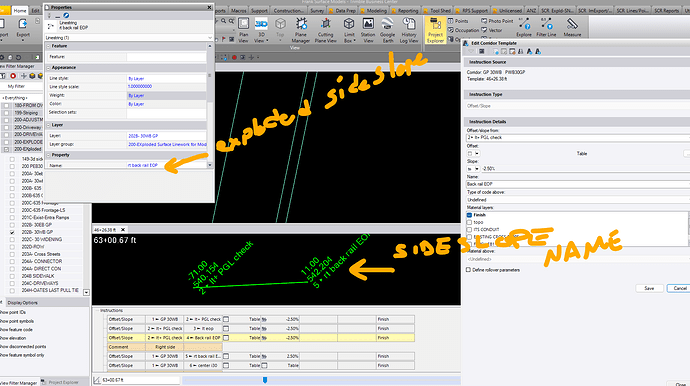Launch the Plane Manager
This screenshot has height=386, width=690.
301,30
